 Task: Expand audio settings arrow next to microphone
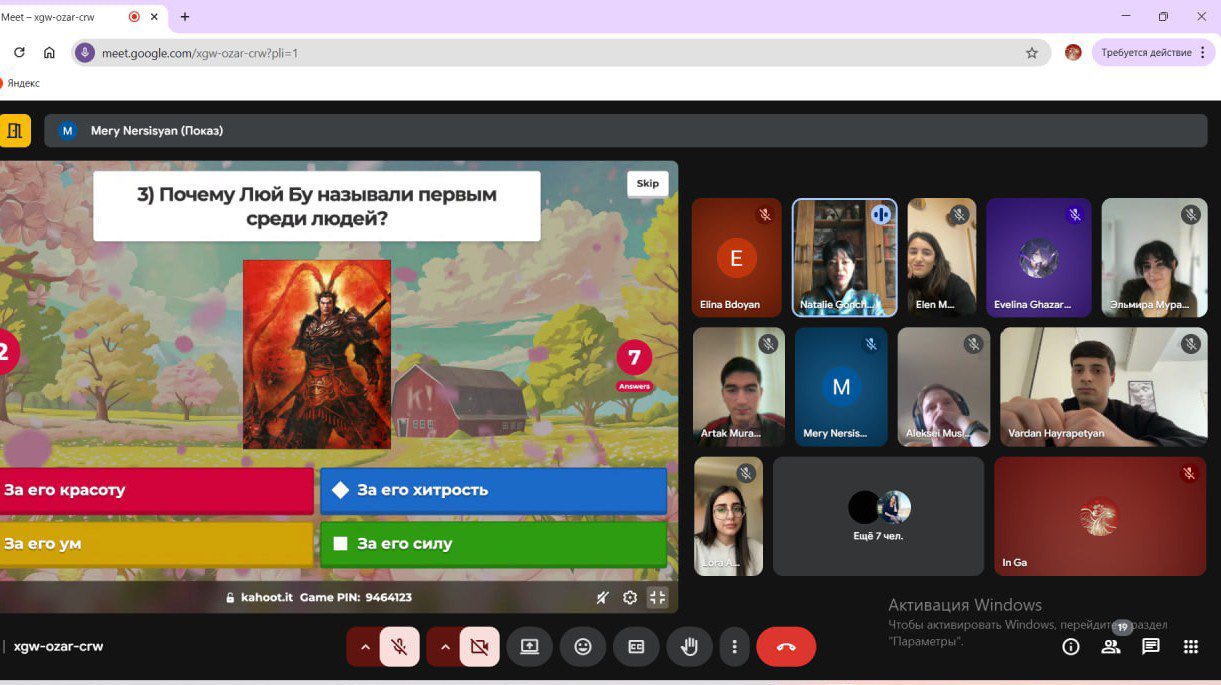365,647
